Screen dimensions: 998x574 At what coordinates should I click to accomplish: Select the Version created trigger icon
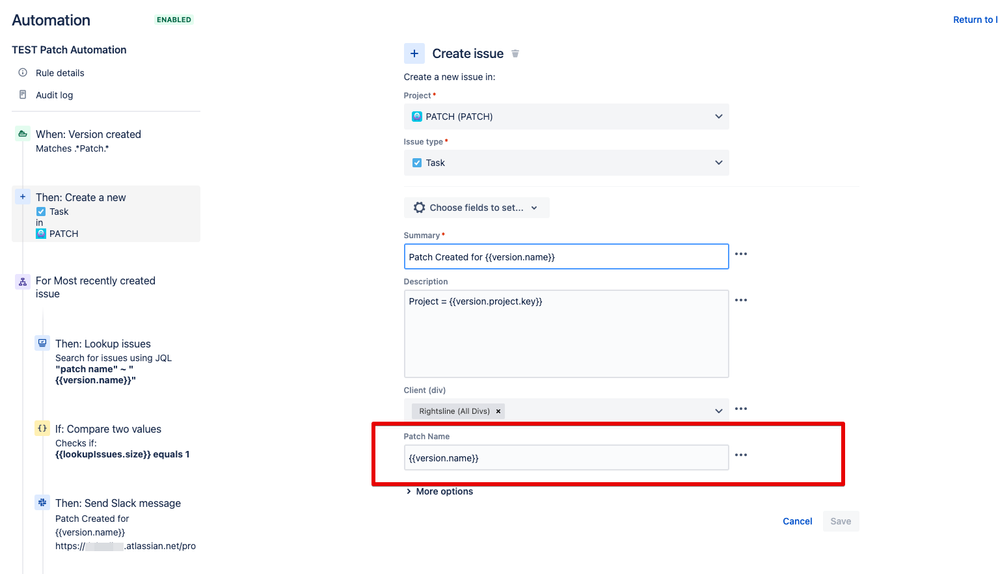click(x=23, y=134)
